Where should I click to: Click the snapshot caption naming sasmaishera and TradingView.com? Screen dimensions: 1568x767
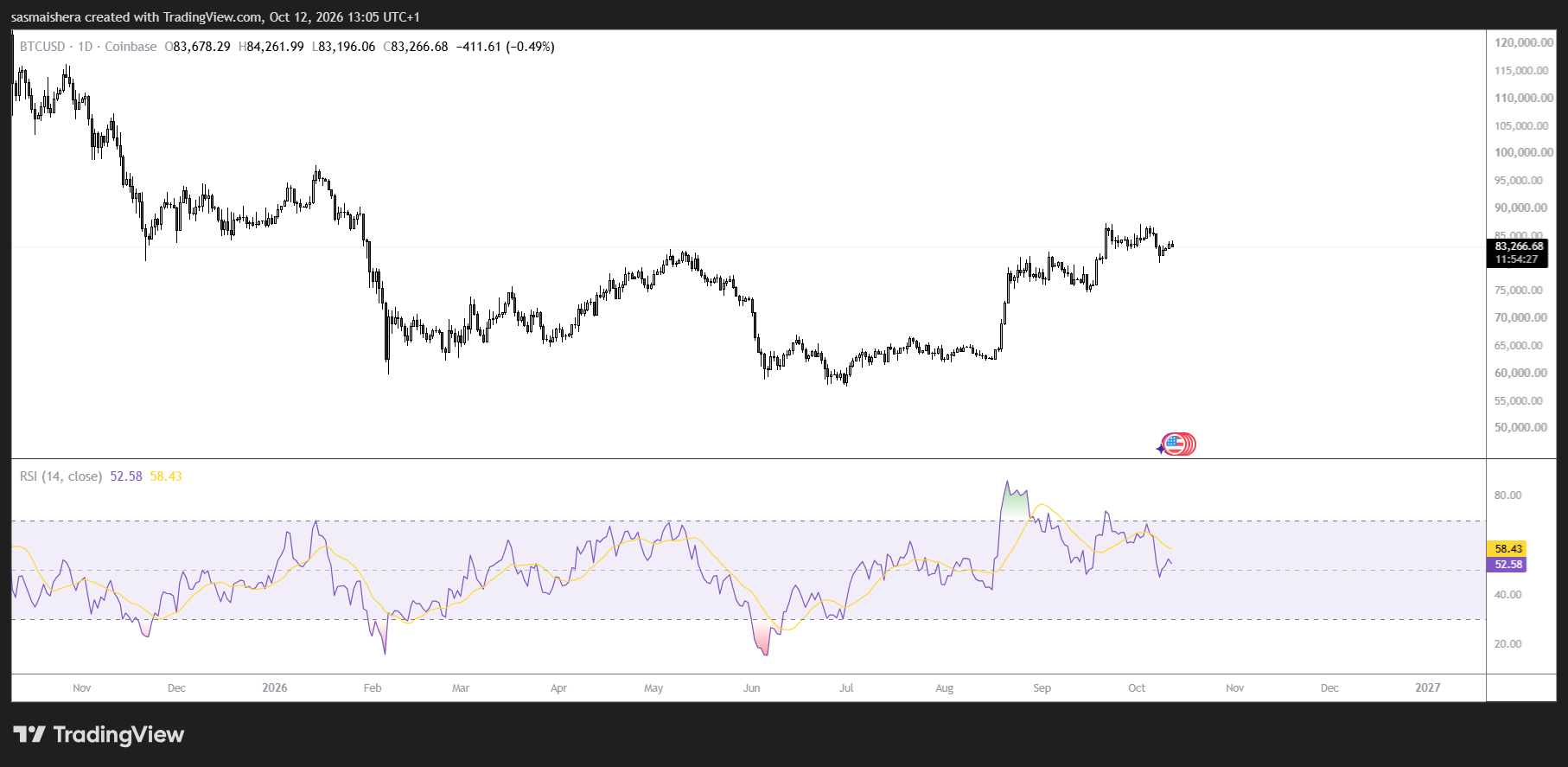pos(216,17)
